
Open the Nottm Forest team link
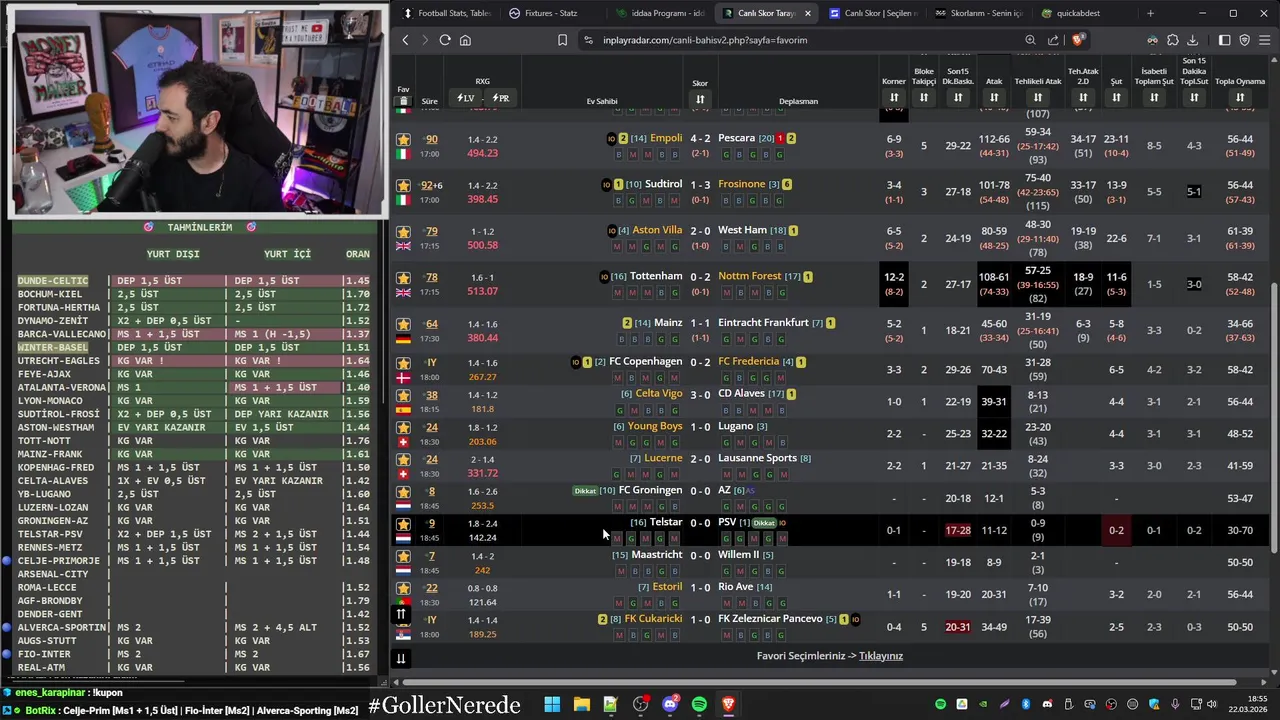[749, 276]
